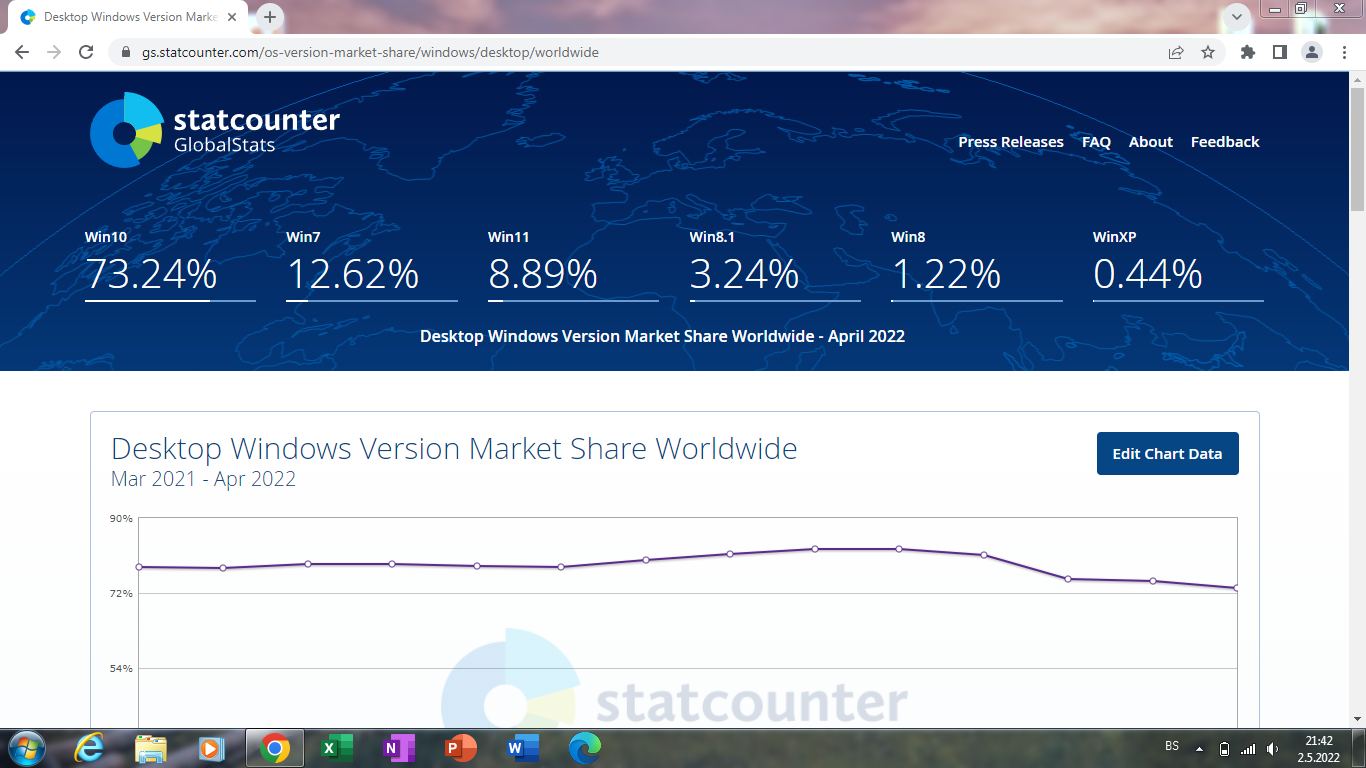
Task: Open Press Releases link
Action: click(x=1011, y=142)
